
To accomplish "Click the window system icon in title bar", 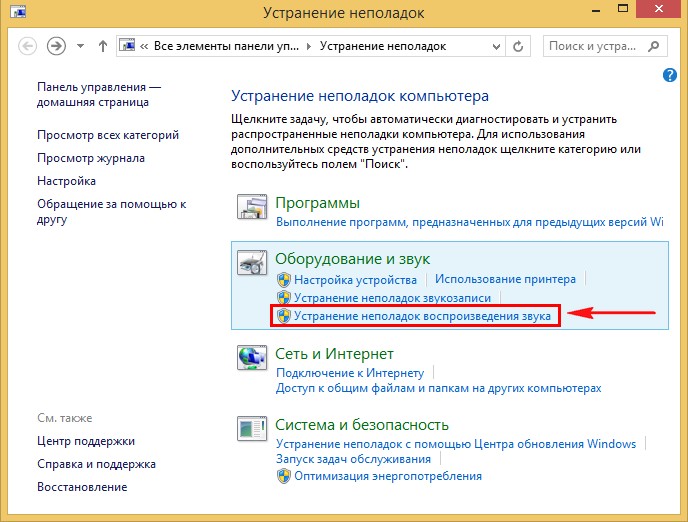I will tap(18, 11).
